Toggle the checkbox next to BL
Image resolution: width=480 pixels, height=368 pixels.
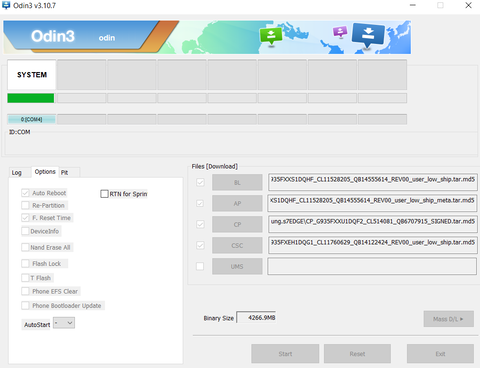pos(200,182)
